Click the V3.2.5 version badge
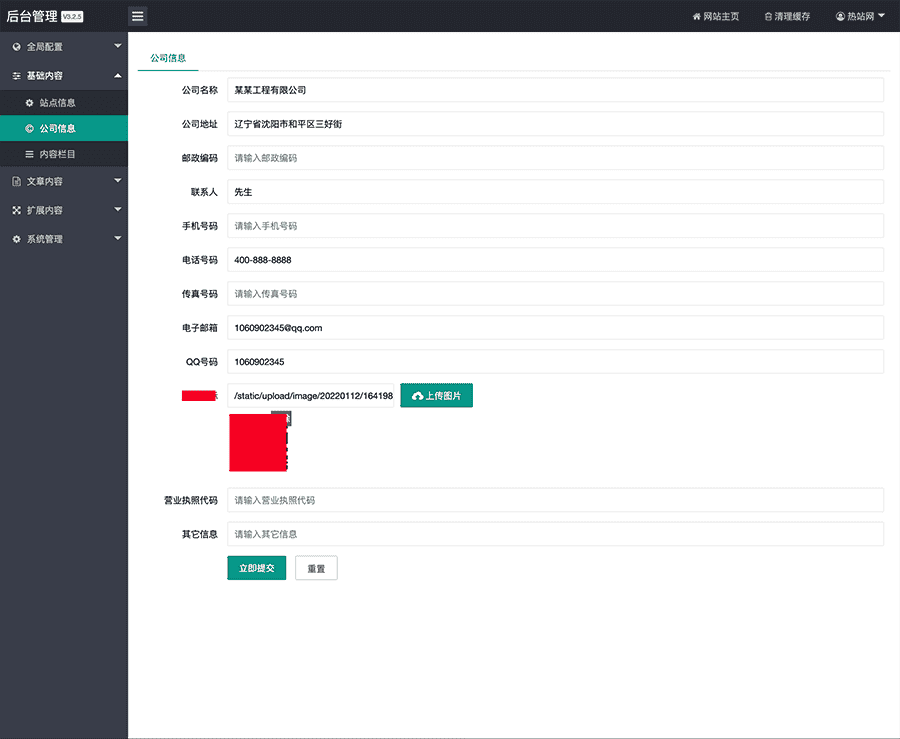 pyautogui.click(x=72, y=17)
